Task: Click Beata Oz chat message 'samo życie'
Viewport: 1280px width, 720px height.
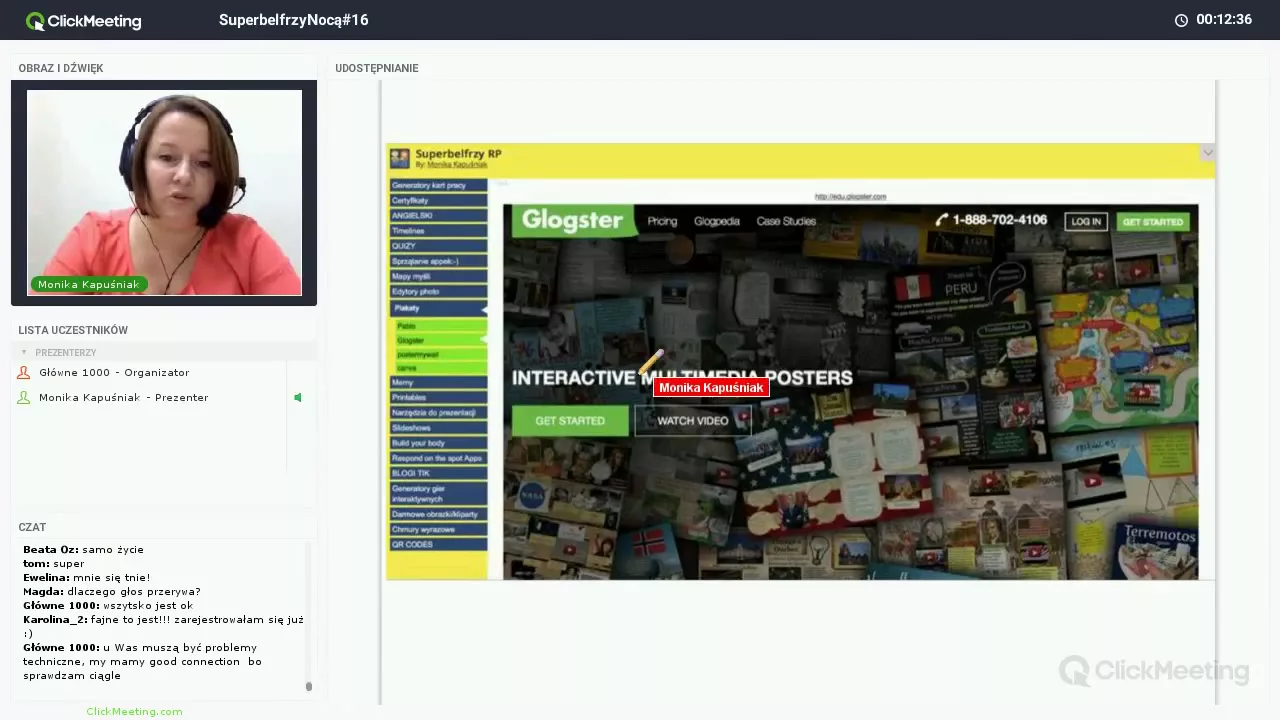Action: (83, 549)
